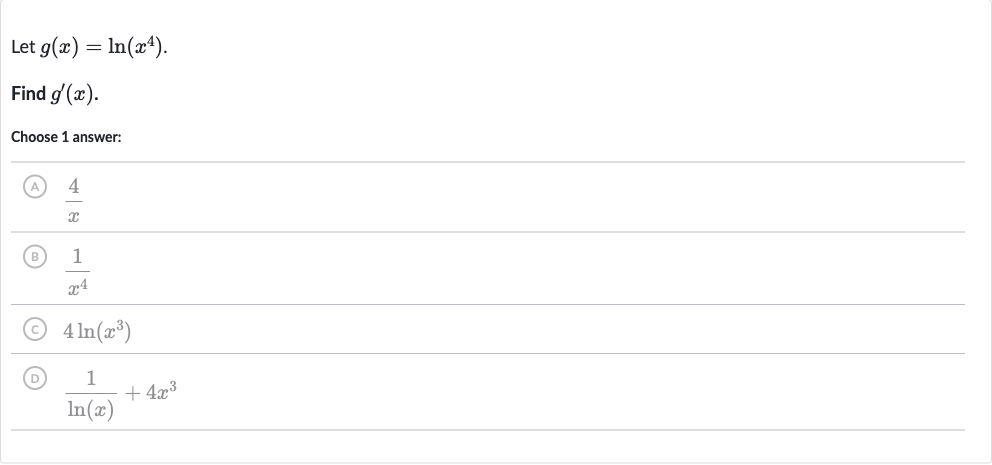Click the denominator x in option A
Image resolution: width=992 pixels, height=465 pixels.
(74, 217)
